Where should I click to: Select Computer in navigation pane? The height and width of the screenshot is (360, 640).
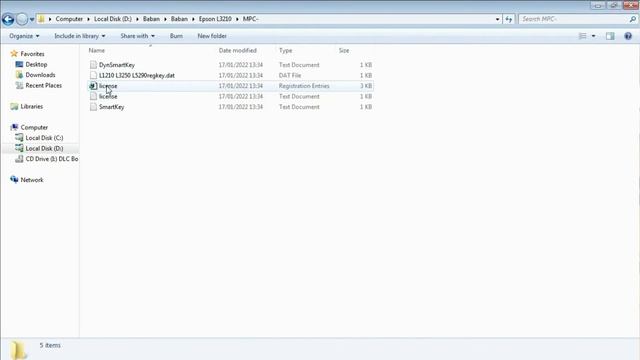click(34, 127)
